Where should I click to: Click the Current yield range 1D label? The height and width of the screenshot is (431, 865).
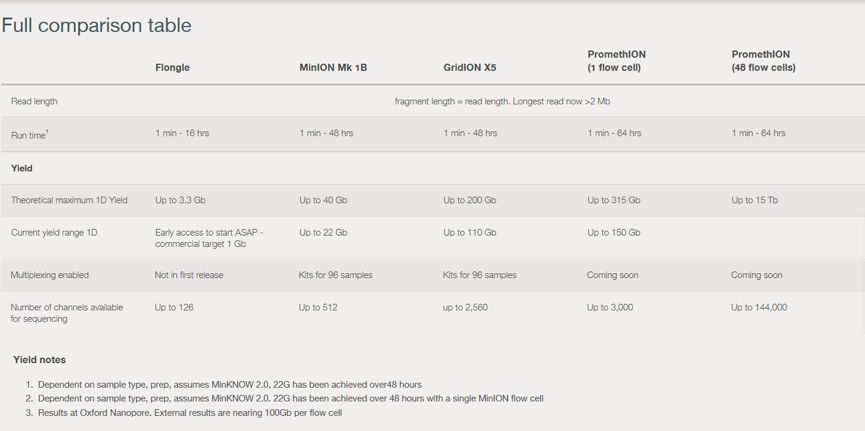pyautogui.click(x=54, y=232)
